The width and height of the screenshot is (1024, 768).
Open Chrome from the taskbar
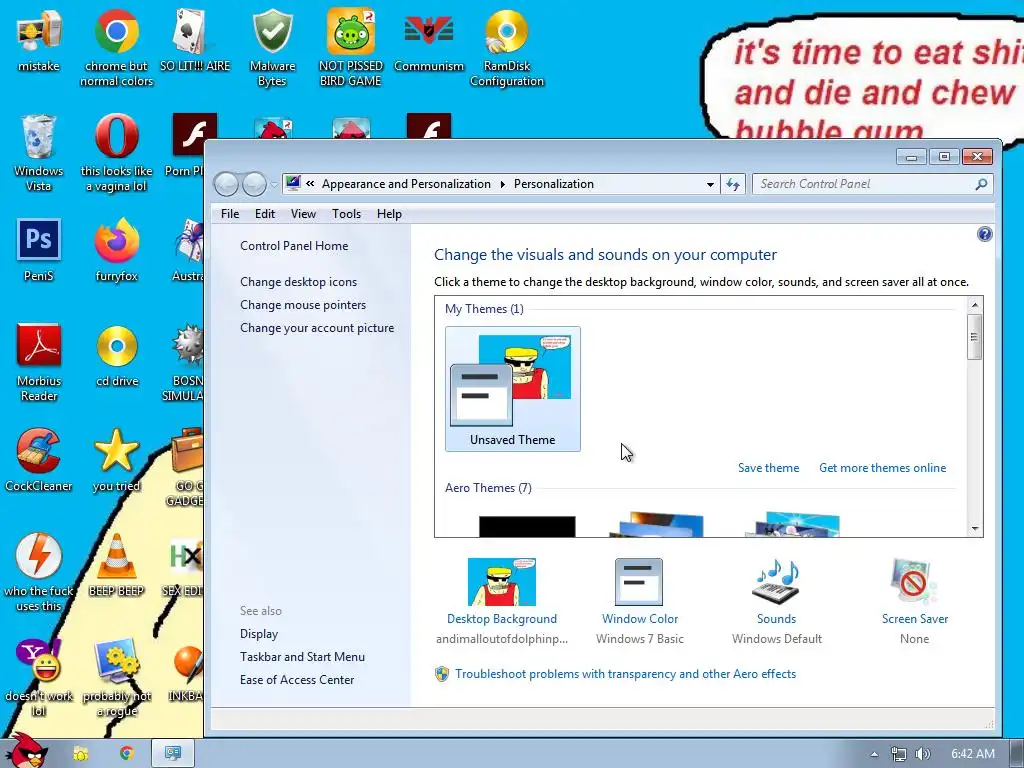tap(127, 754)
